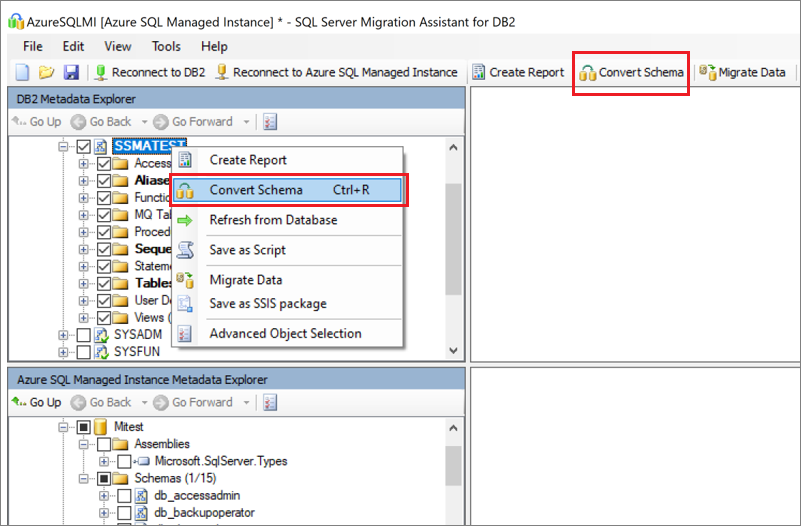Click Reconnect to DB2 in toolbar

pyautogui.click(x=150, y=73)
